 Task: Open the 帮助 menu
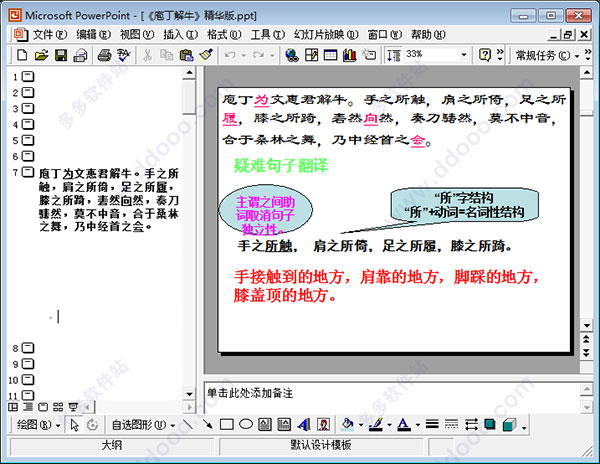click(428, 35)
